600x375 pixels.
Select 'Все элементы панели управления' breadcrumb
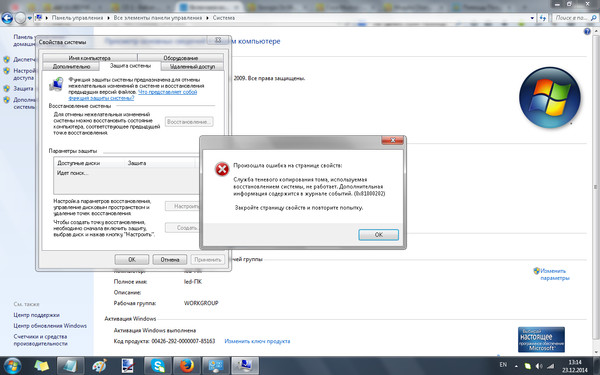(158, 18)
